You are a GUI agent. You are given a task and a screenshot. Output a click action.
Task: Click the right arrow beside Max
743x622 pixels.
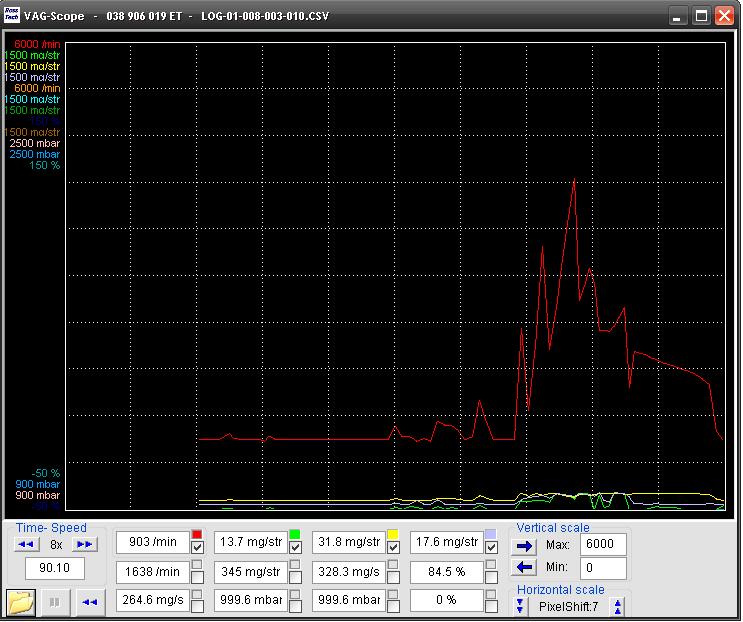(524, 546)
